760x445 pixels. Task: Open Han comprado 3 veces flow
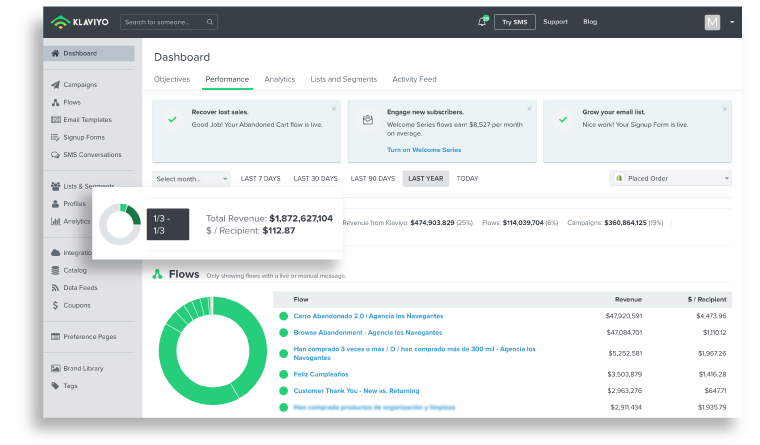[414, 353]
